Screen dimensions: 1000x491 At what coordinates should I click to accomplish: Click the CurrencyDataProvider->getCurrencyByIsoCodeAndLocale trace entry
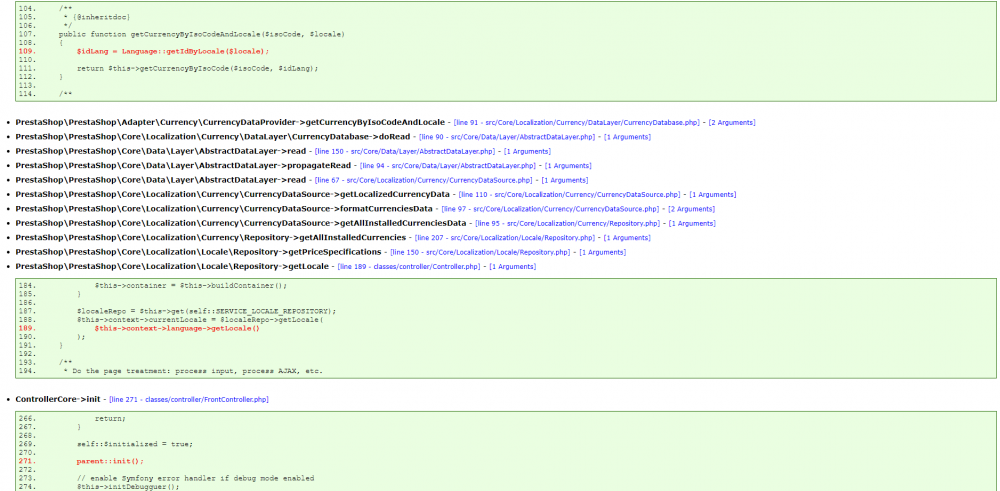[230, 122]
